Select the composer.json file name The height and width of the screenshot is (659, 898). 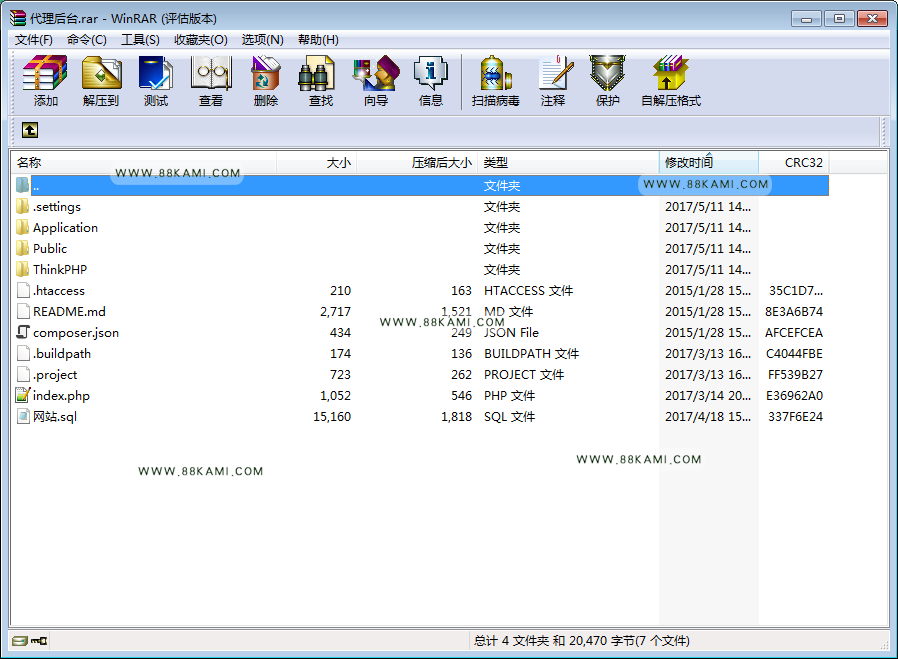point(76,333)
